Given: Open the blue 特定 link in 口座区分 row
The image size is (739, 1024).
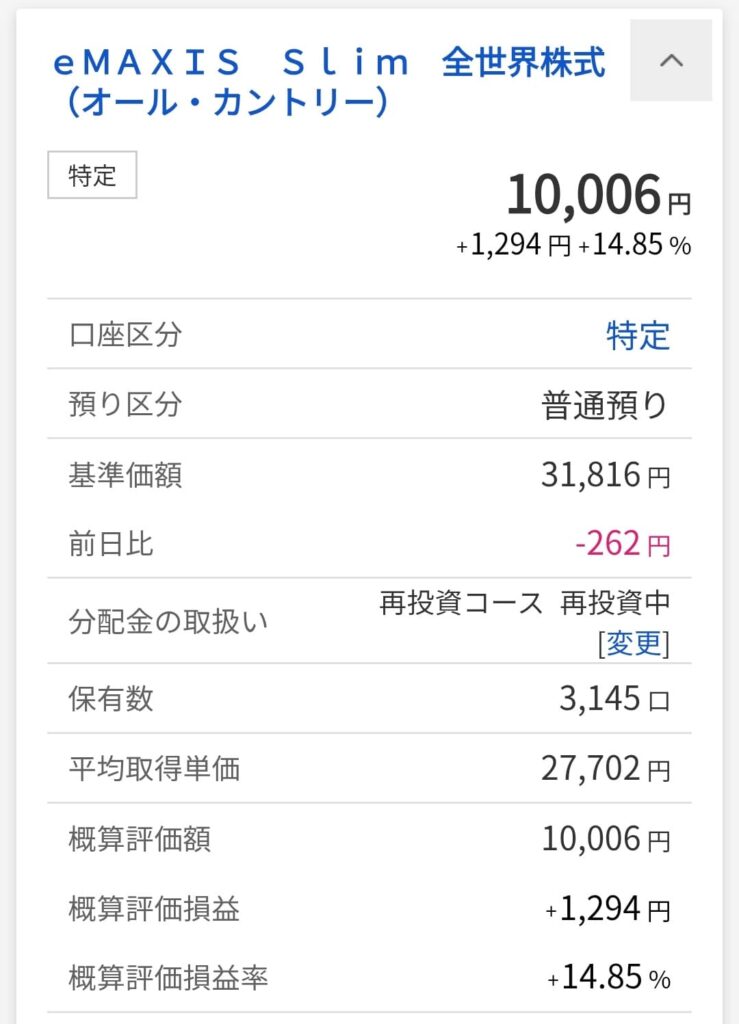Looking at the screenshot, I should (638, 335).
